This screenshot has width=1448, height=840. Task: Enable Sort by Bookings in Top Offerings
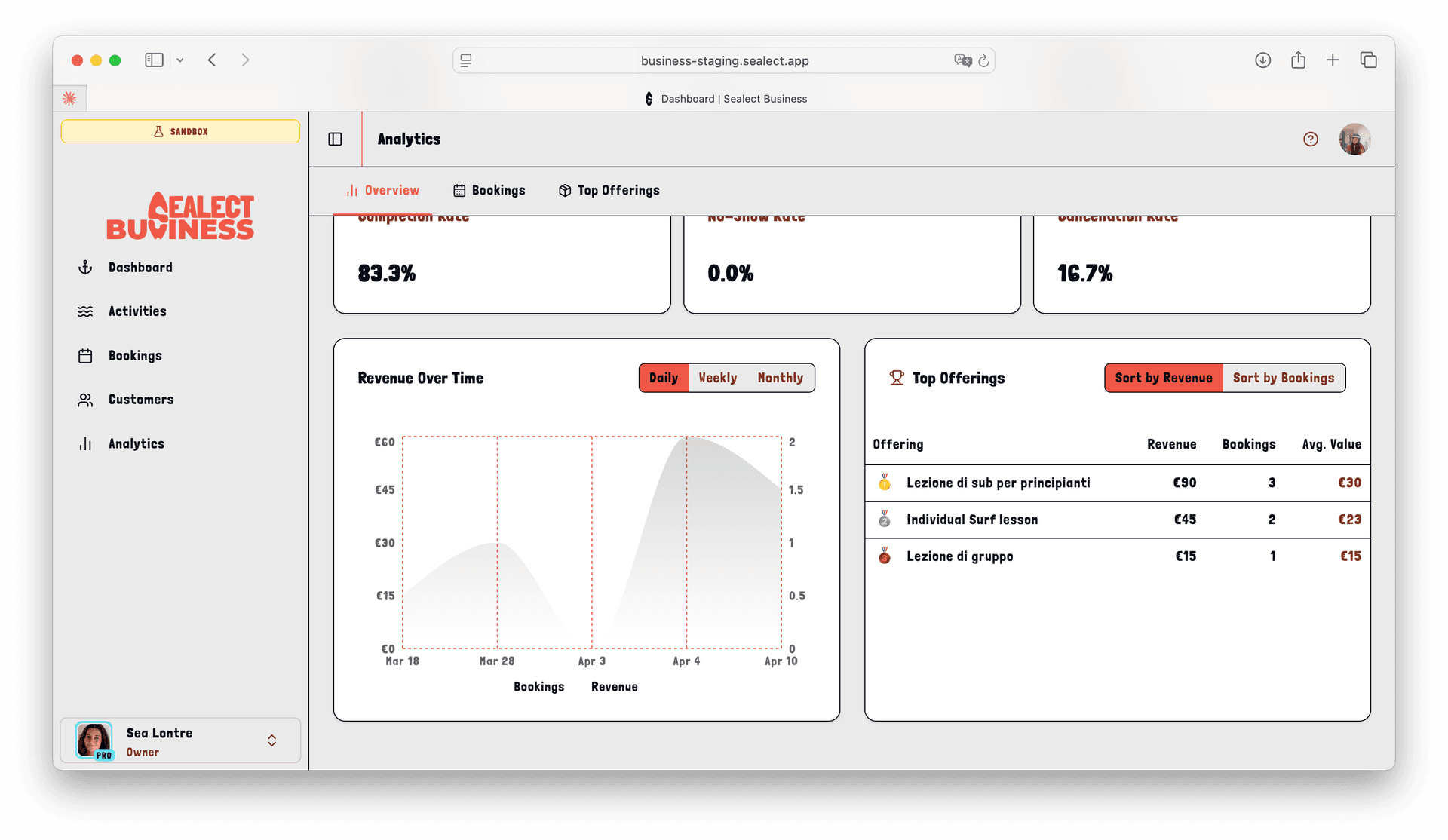tap(1284, 378)
